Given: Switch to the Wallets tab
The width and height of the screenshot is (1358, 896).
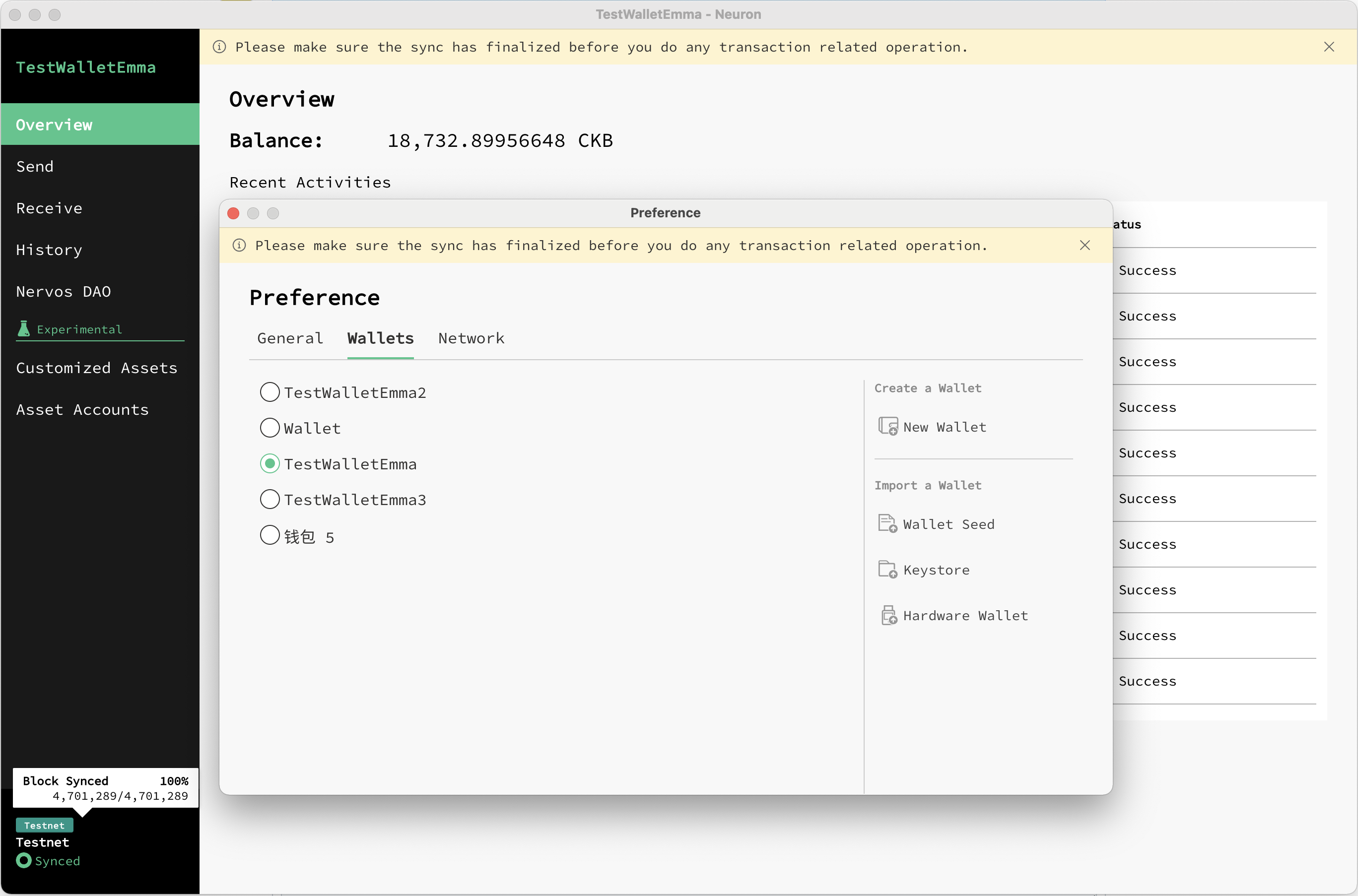Looking at the screenshot, I should coord(380,338).
